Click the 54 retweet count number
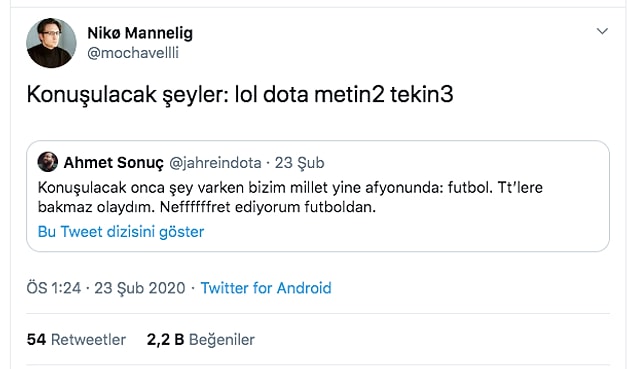The height and width of the screenshot is (369, 635). tap(36, 339)
